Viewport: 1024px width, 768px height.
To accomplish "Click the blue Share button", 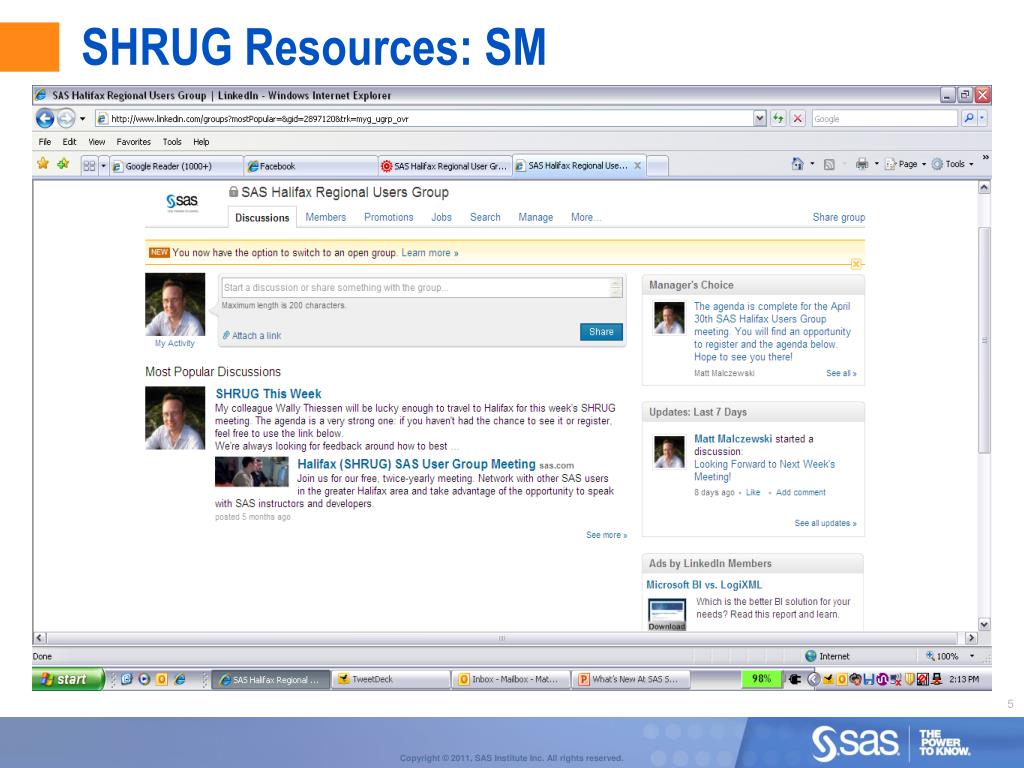I will pyautogui.click(x=601, y=332).
